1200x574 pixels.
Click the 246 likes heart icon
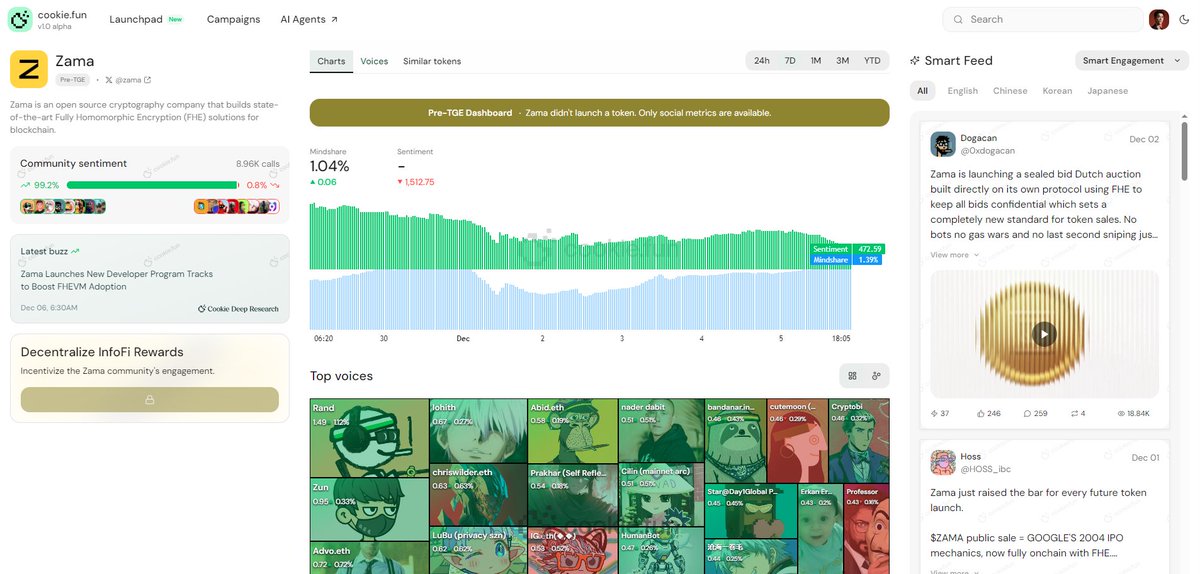pos(980,413)
